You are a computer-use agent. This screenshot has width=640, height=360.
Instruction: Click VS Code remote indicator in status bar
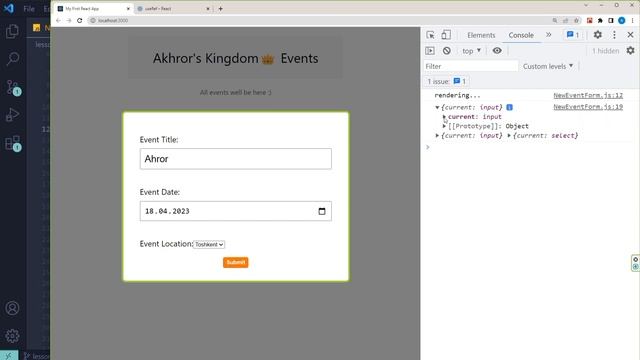coord(9,356)
